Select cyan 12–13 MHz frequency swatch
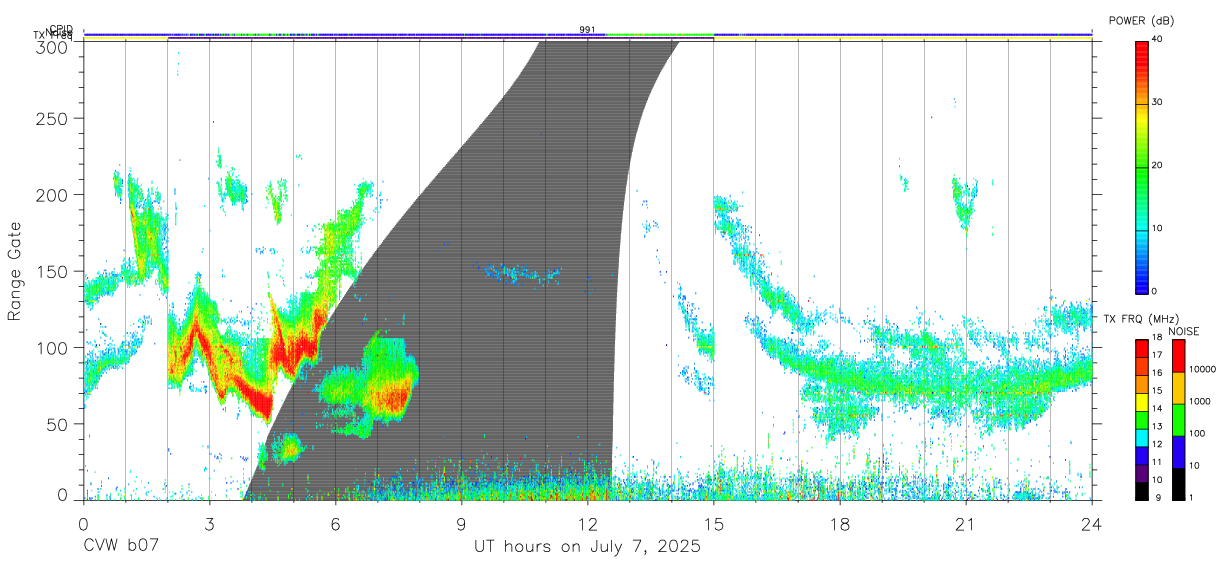The height and width of the screenshot is (567, 1228). click(1141, 437)
